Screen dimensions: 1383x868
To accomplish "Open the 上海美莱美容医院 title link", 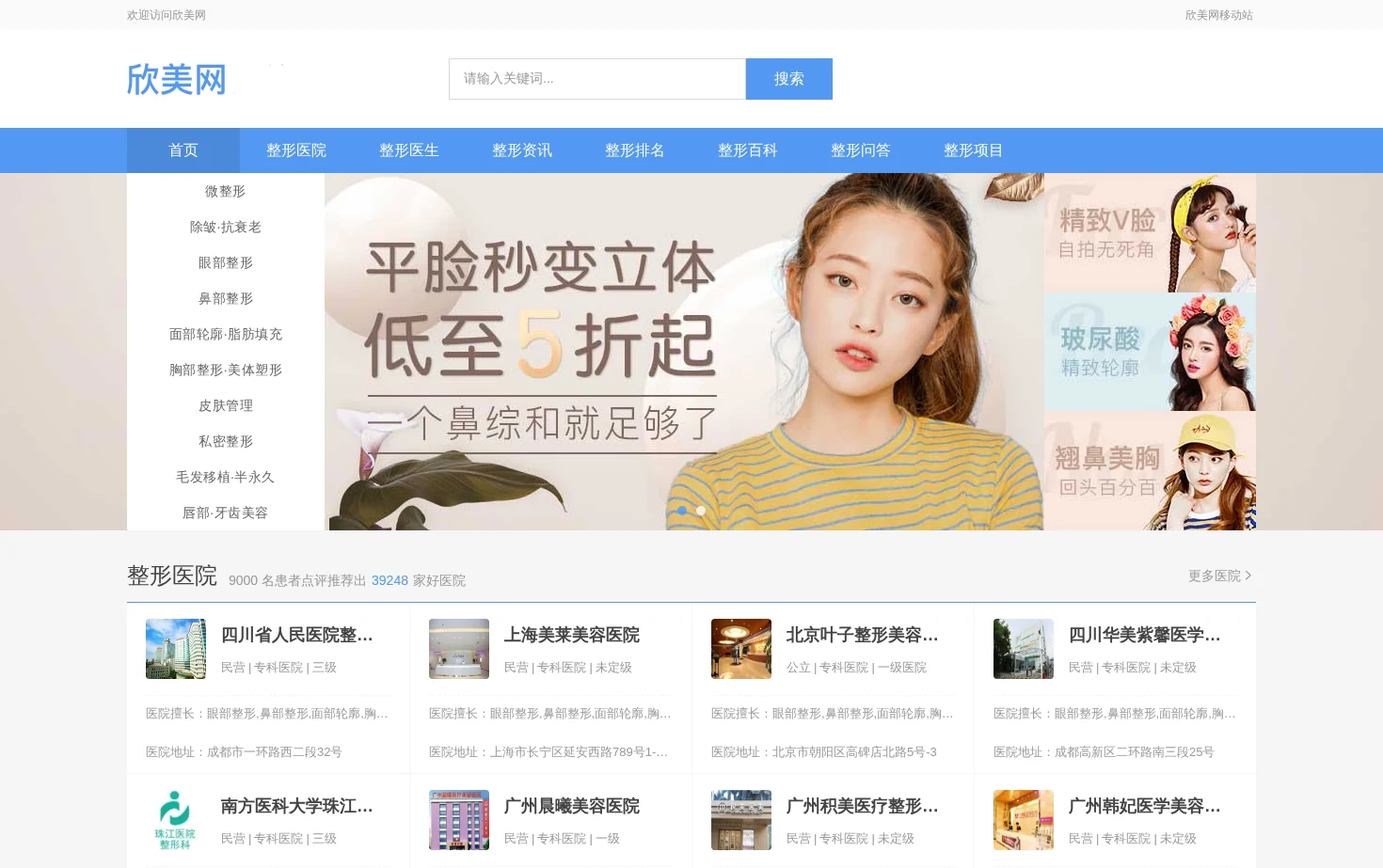I will click(572, 635).
